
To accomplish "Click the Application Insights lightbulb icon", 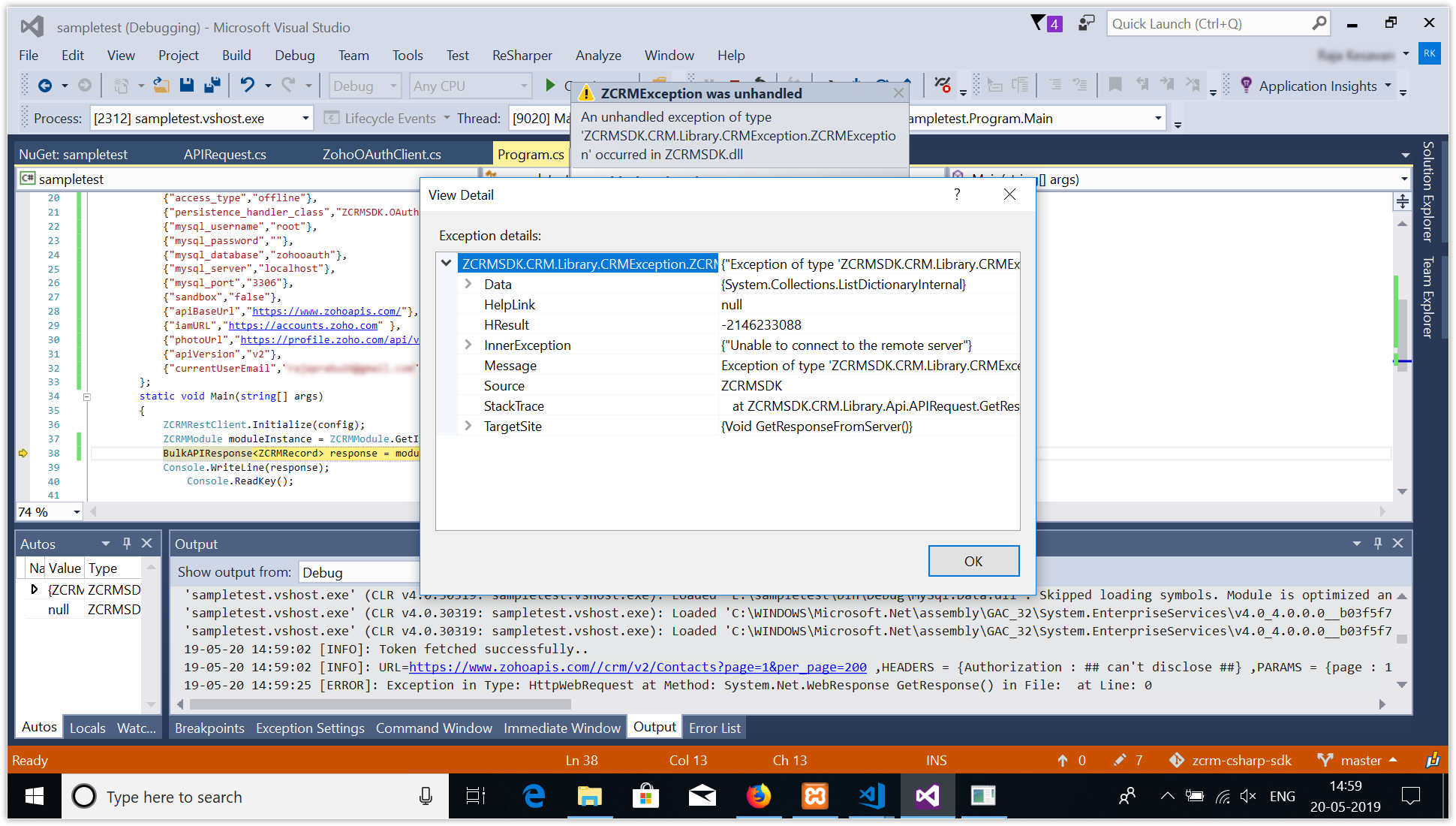I will coord(1246,85).
